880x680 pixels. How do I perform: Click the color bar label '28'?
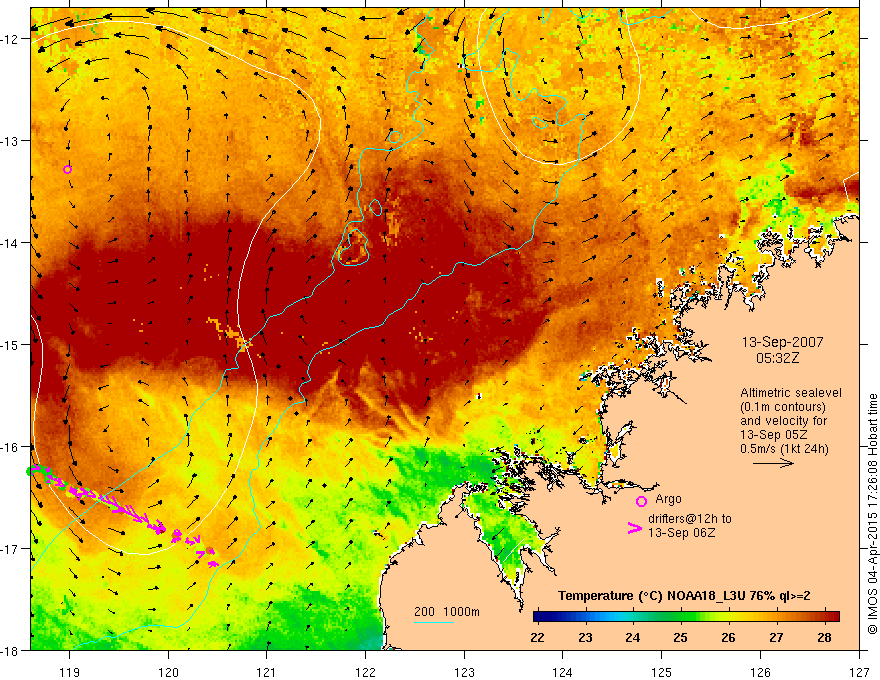[824, 638]
